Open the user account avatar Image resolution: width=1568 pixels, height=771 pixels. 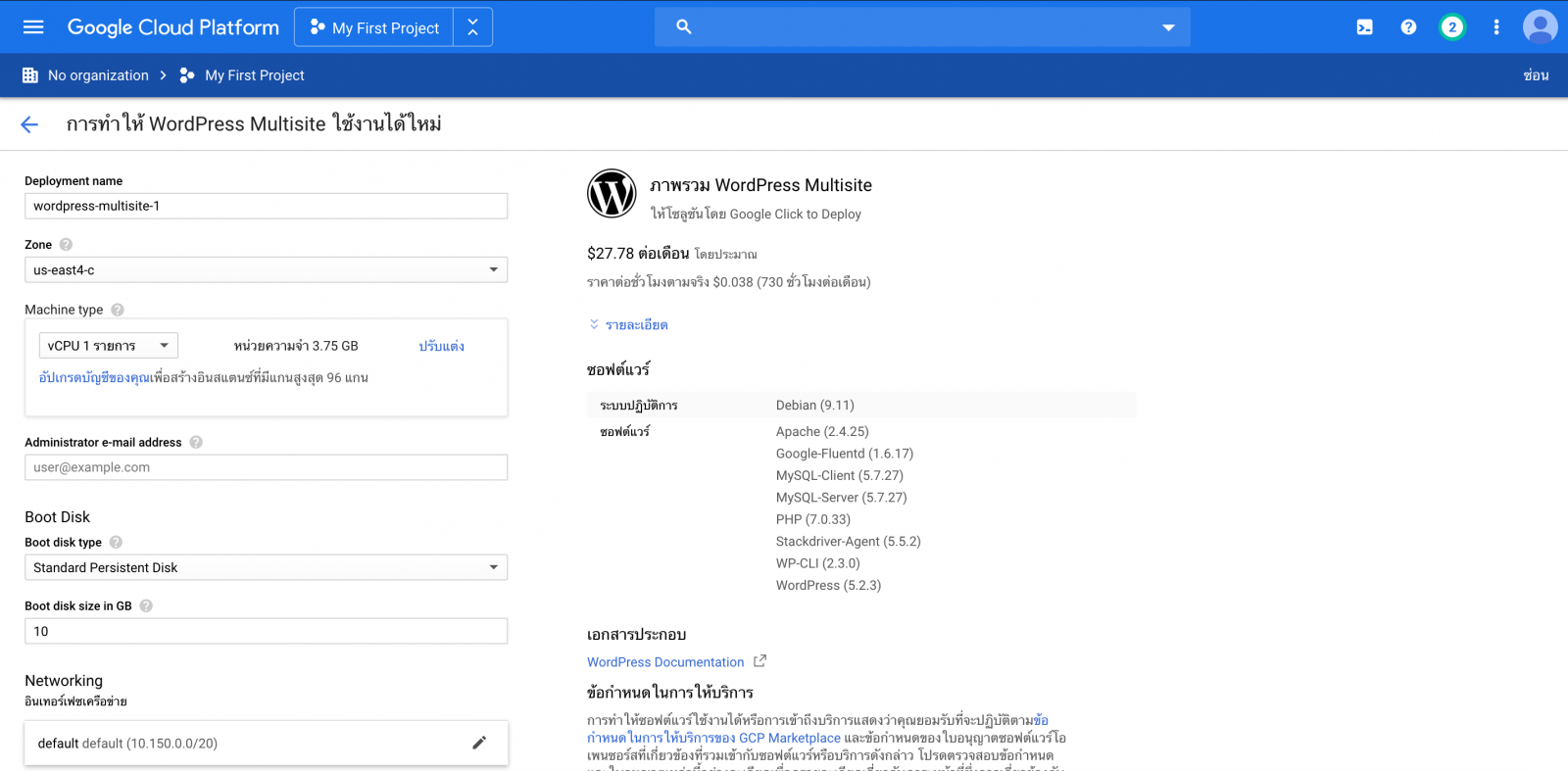(x=1540, y=27)
